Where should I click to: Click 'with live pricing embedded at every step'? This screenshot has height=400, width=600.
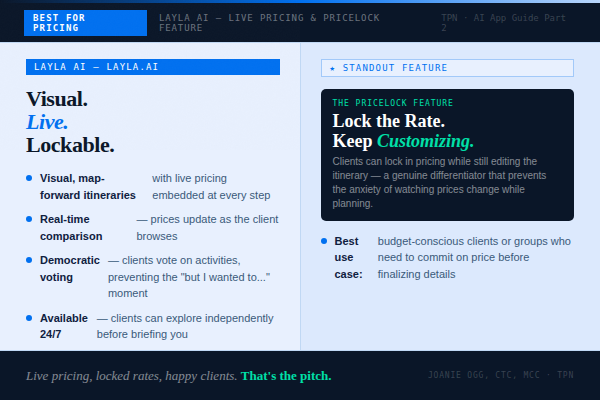[211, 187]
